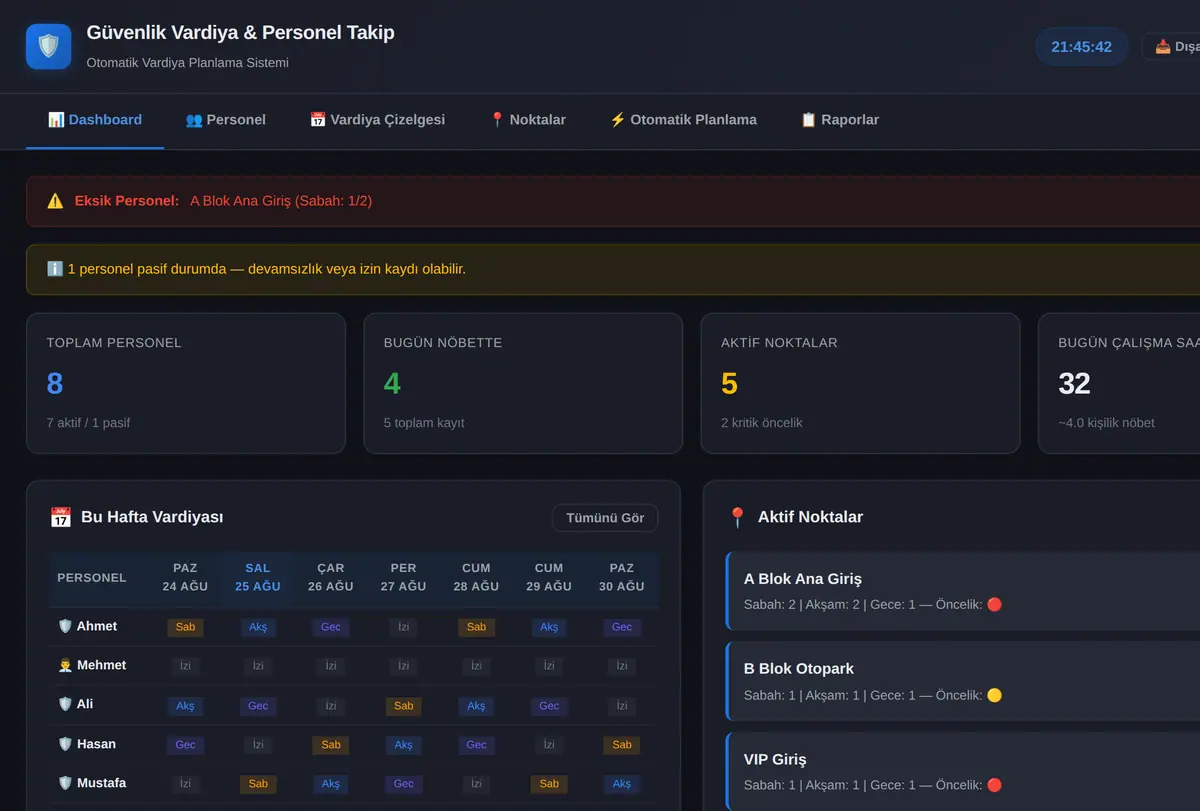The width and height of the screenshot is (1200, 811).
Task: Click the yellow priority dot on B Blok Otopark
Action: [994, 695]
